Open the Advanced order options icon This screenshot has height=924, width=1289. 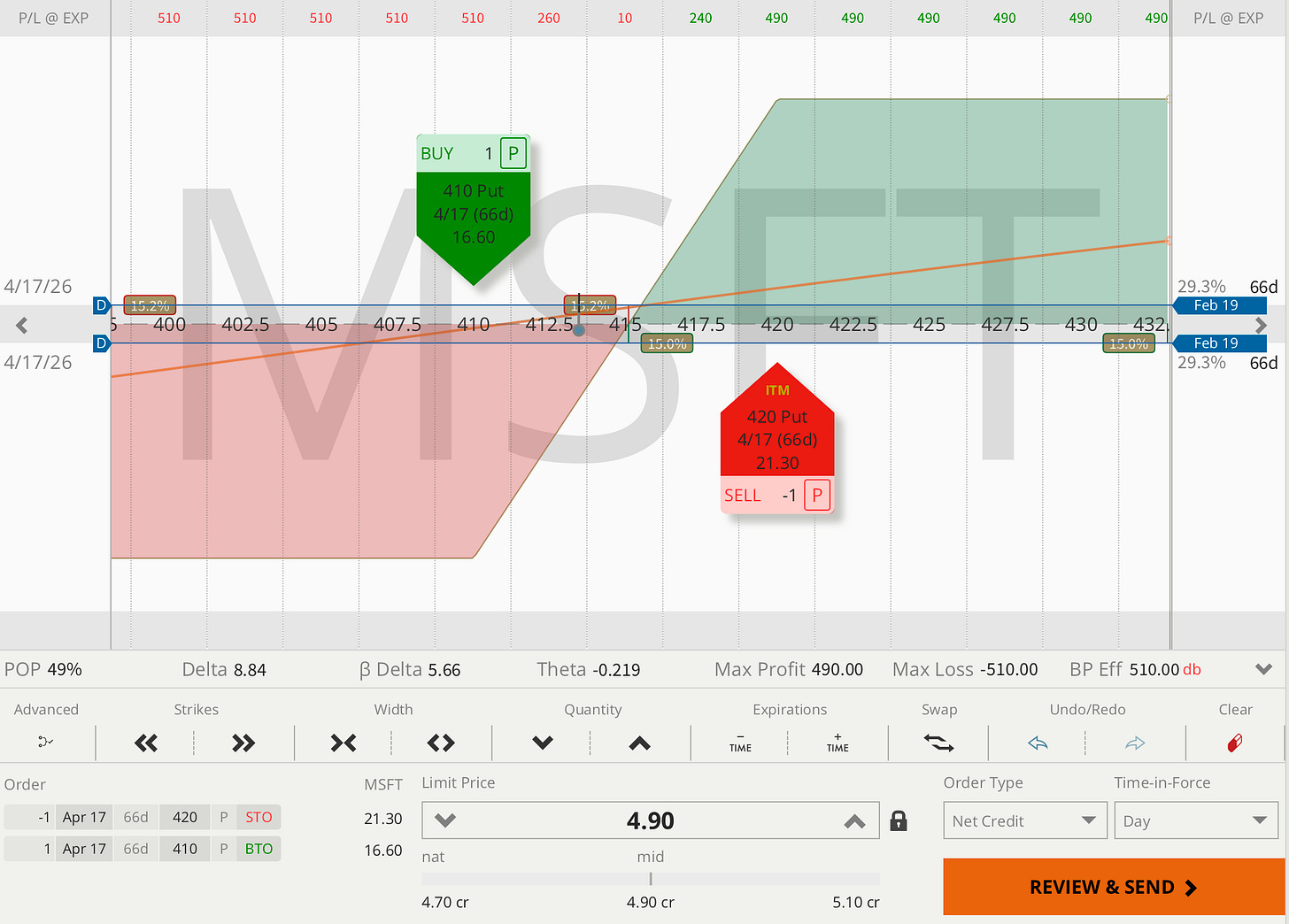[46, 742]
